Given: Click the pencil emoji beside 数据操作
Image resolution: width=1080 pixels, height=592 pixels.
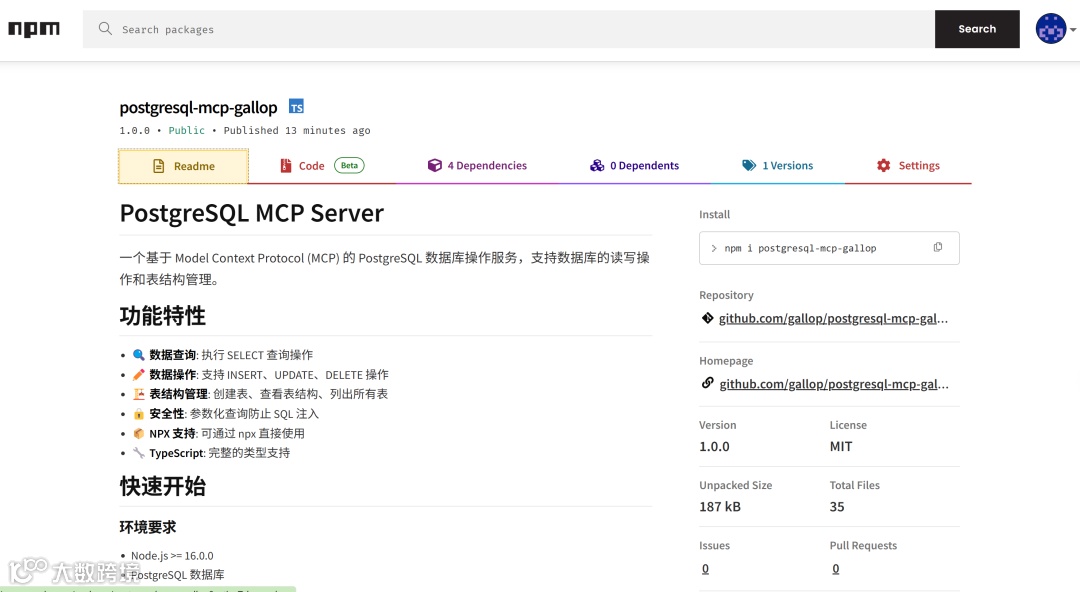Looking at the screenshot, I should pyautogui.click(x=138, y=375).
